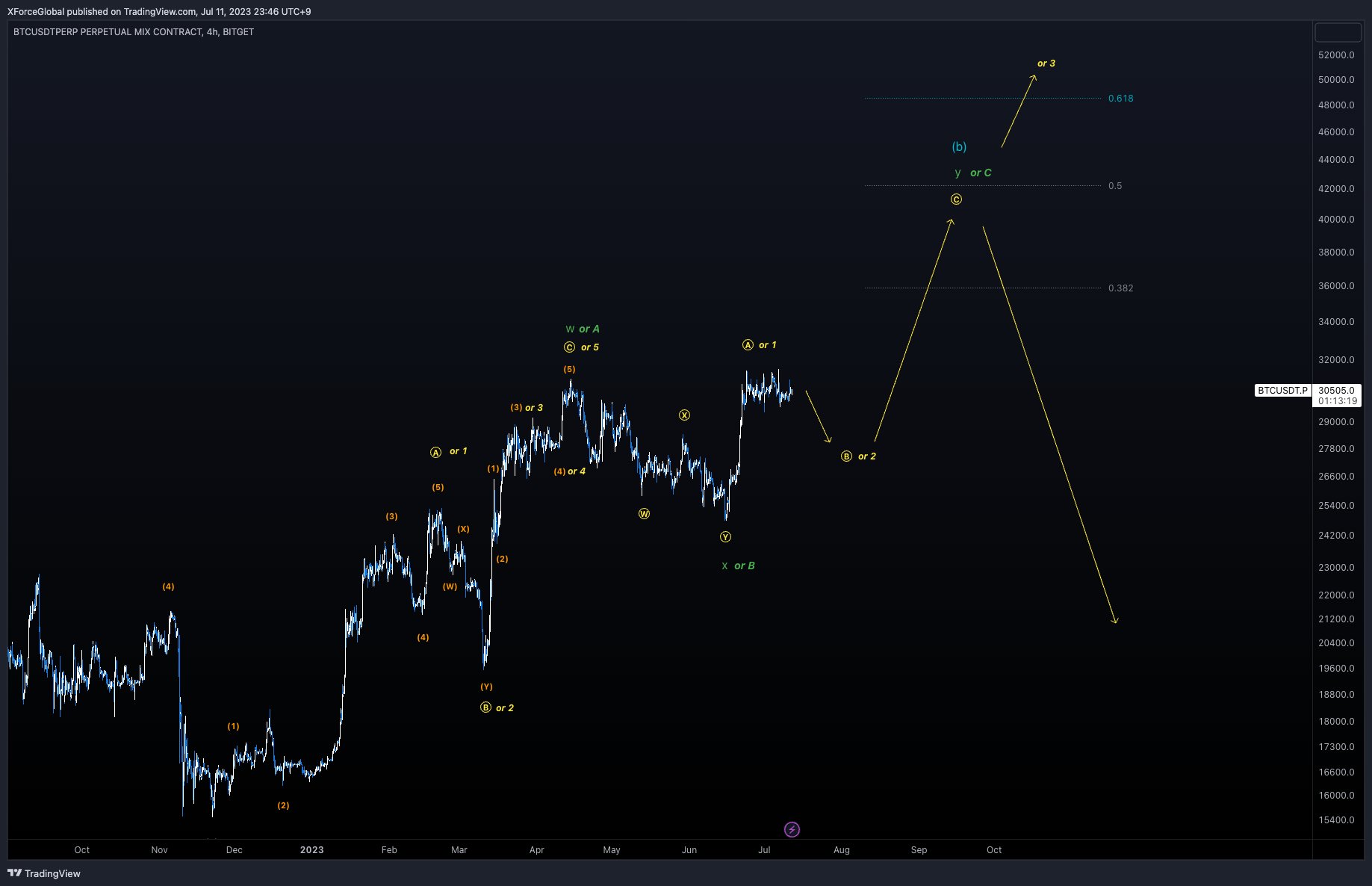Click the circled C wave label near 42000
Image resolution: width=1372 pixels, height=886 pixels.
pyautogui.click(x=957, y=199)
